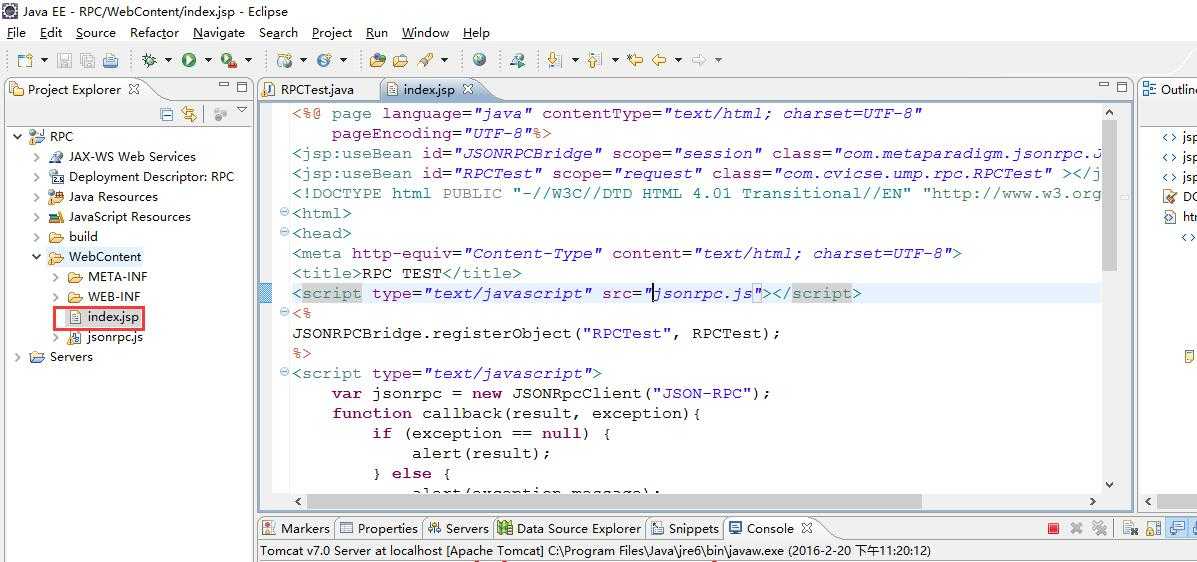Select jsonrpc.js in Project Explorer
1197x562 pixels.
pos(115,337)
